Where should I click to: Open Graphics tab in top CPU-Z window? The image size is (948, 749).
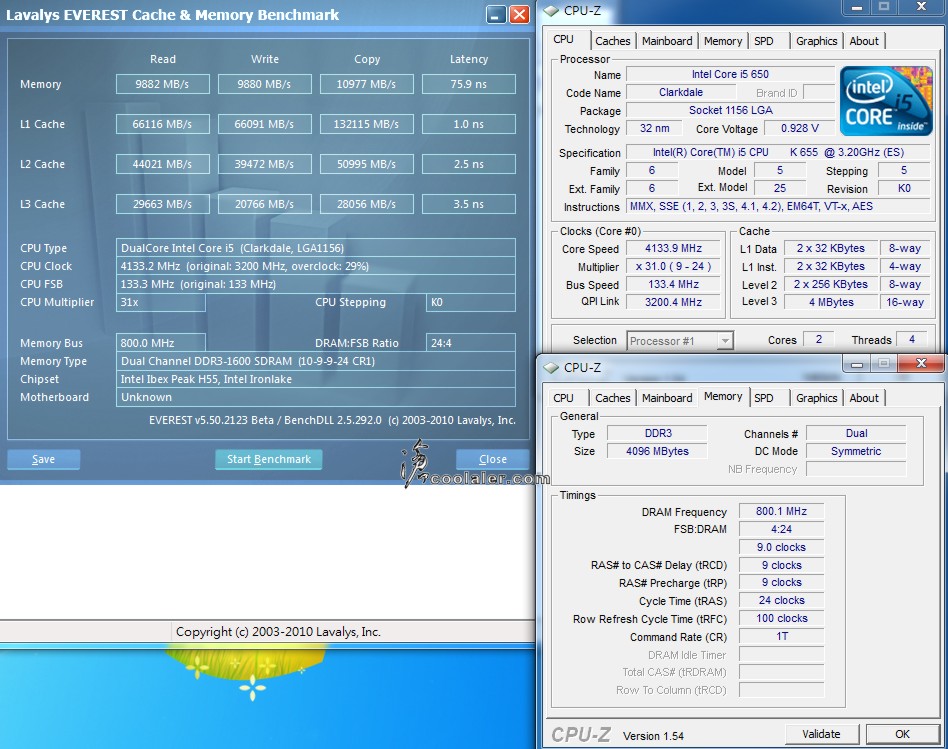[x=816, y=41]
